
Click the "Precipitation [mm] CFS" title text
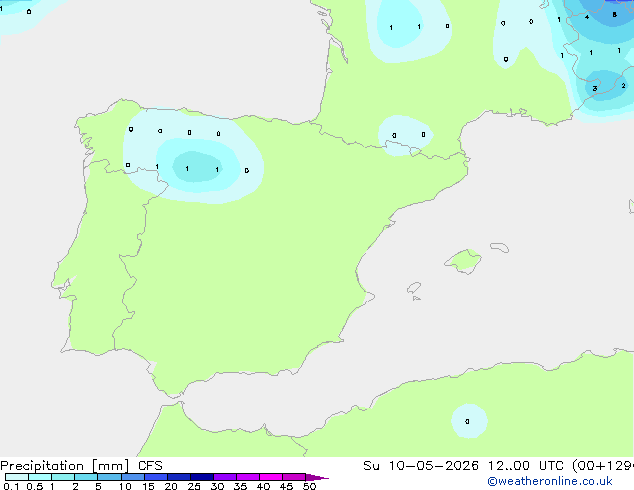coord(81,466)
